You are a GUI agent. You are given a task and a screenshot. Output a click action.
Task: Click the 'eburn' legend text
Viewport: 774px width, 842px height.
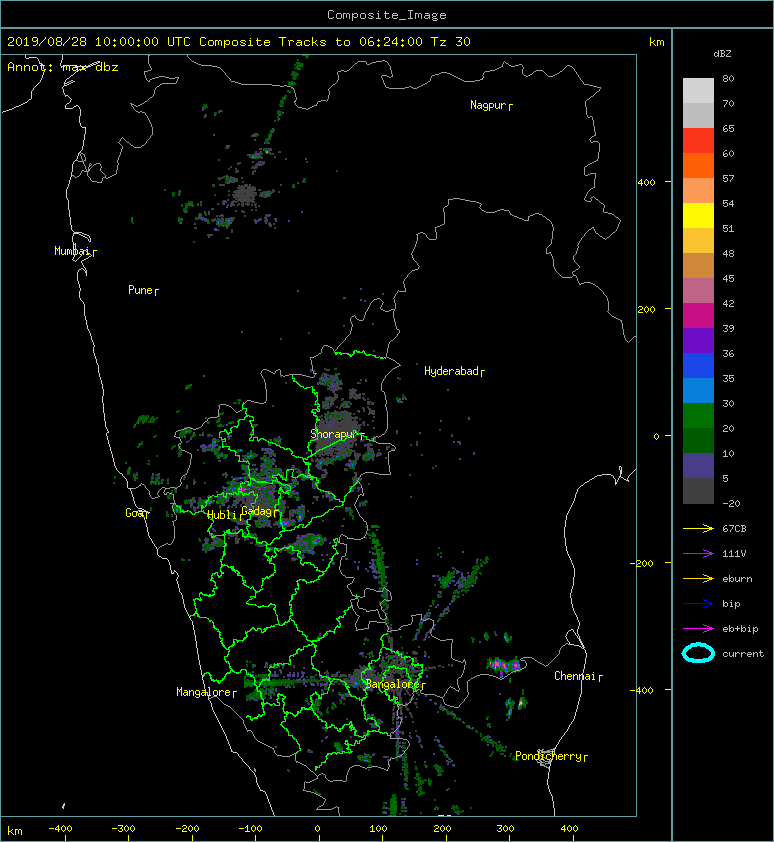(x=737, y=579)
